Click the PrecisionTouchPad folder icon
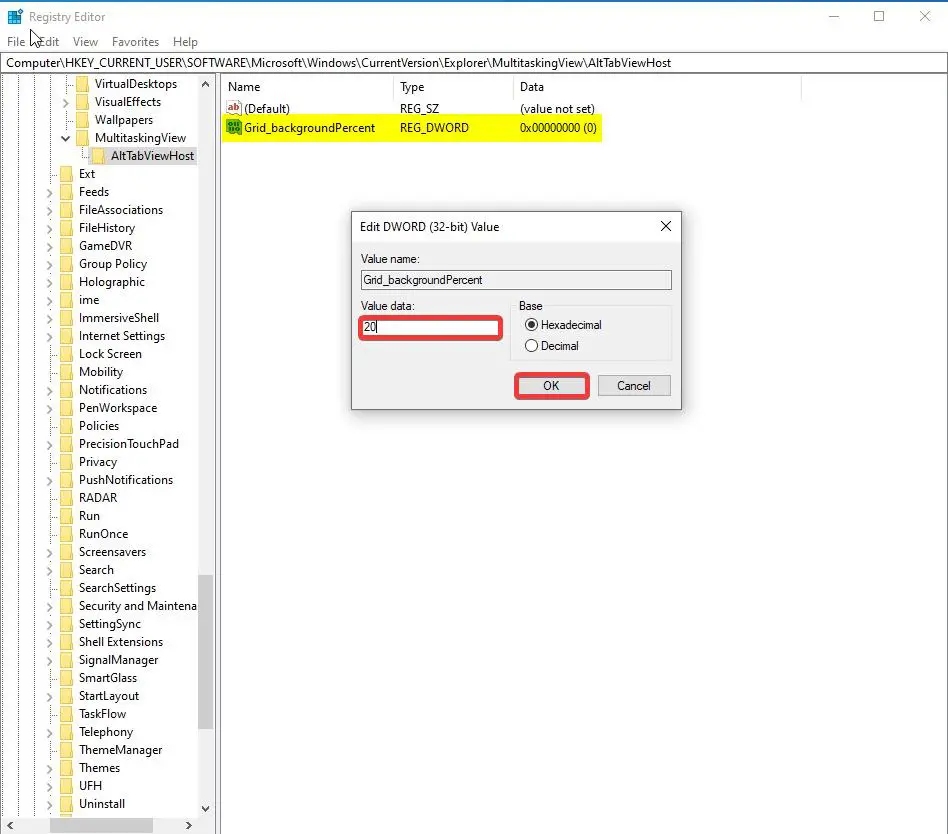 coord(67,444)
